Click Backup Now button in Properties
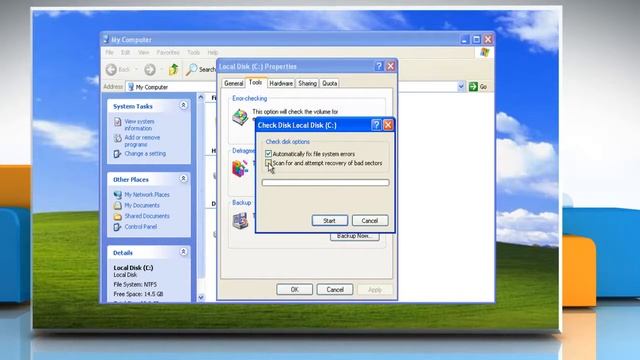Viewport: 640px width, 360px height. click(x=355, y=236)
